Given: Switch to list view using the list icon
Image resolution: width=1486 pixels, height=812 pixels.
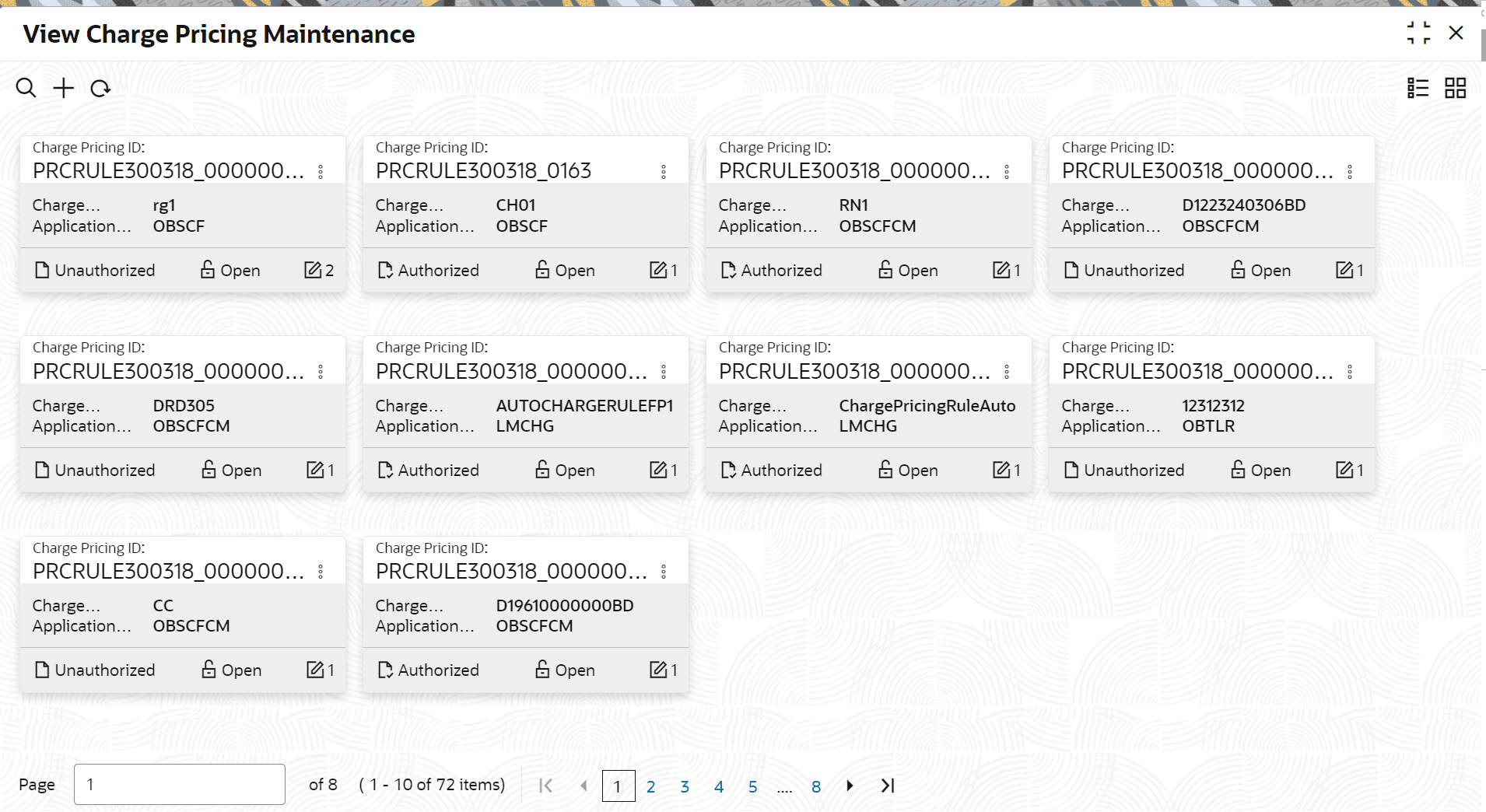Looking at the screenshot, I should tap(1418, 88).
